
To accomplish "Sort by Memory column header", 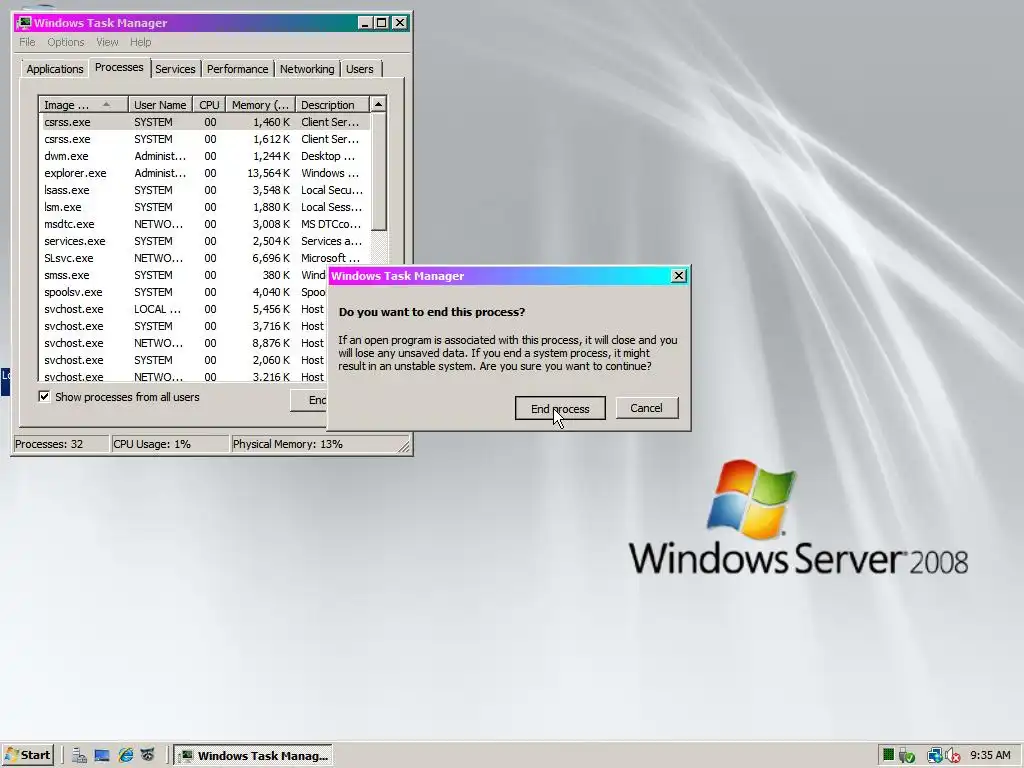I will coord(260,104).
